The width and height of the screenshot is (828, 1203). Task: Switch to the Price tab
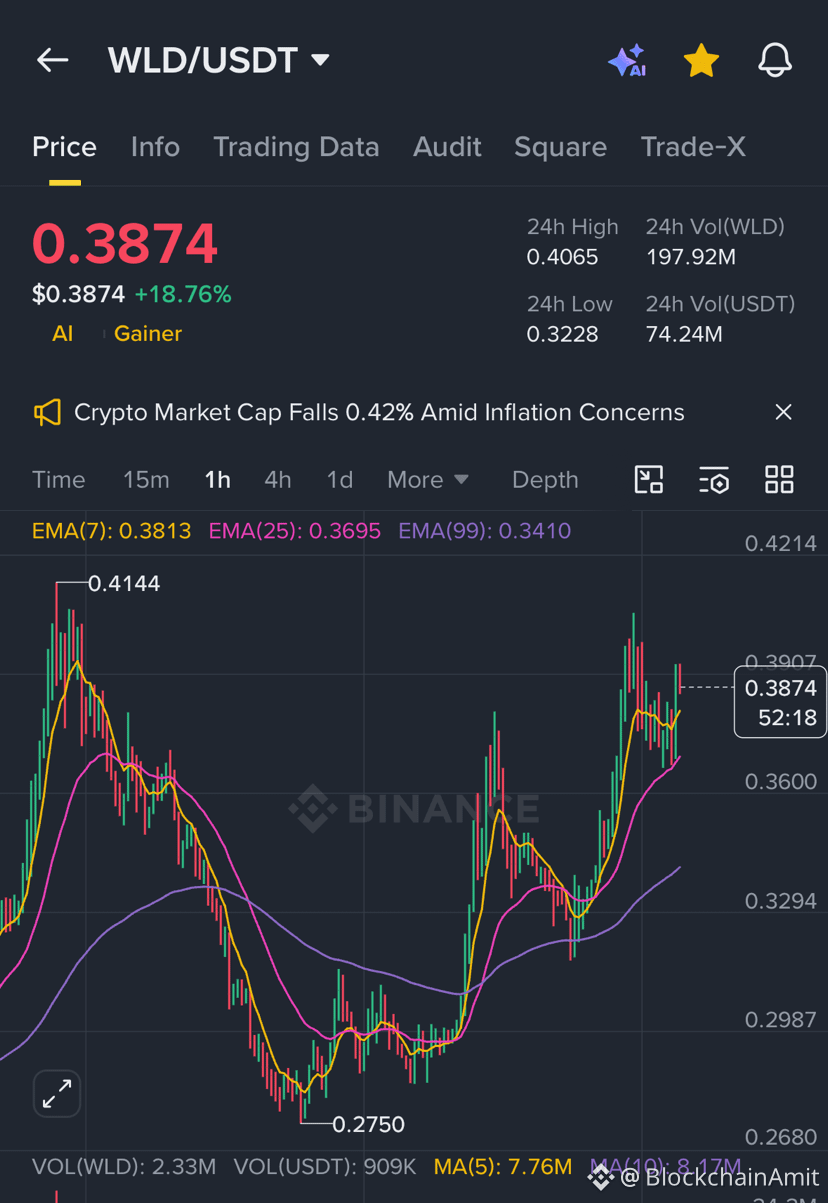tap(65, 147)
